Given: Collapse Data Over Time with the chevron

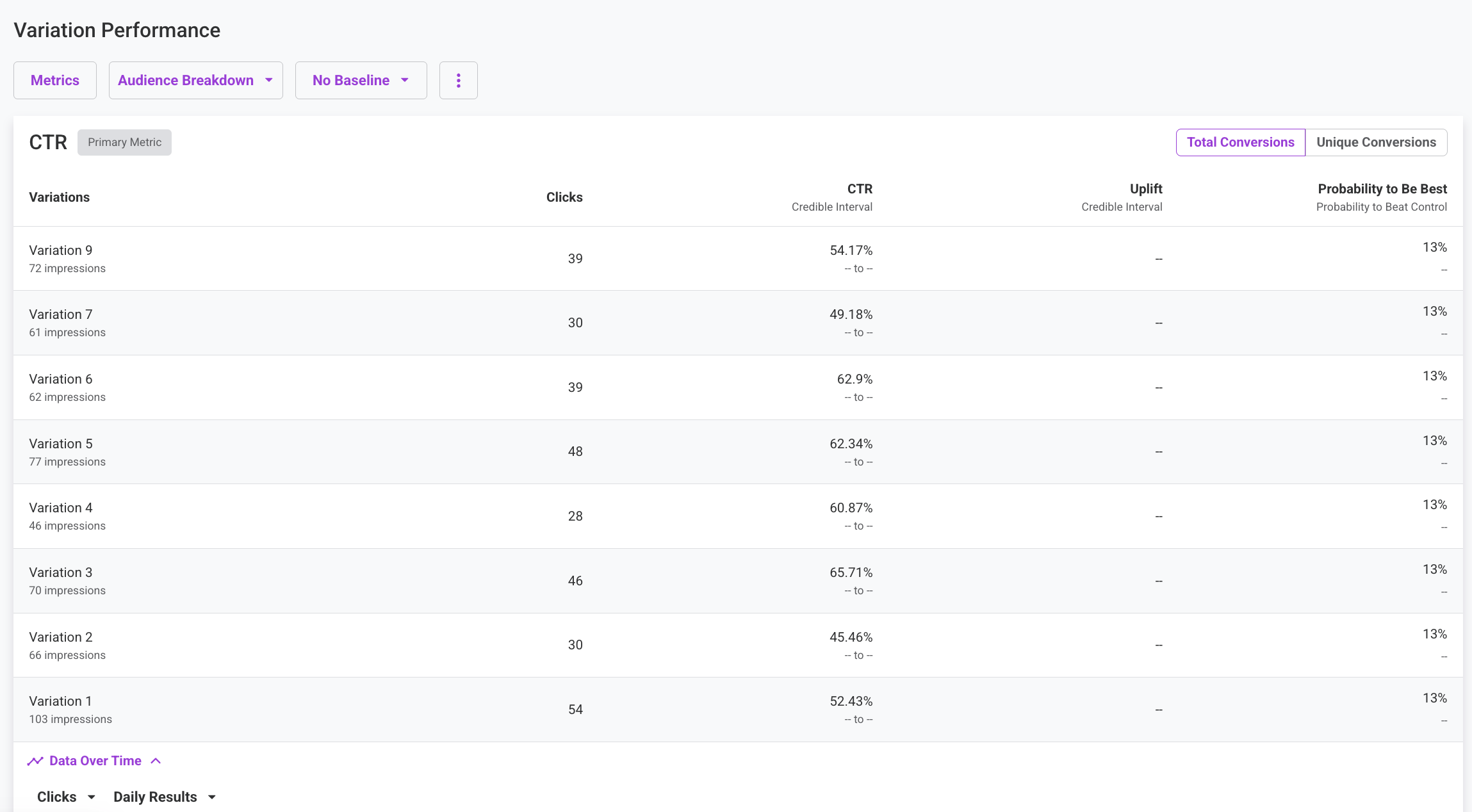Looking at the screenshot, I should click(156, 761).
